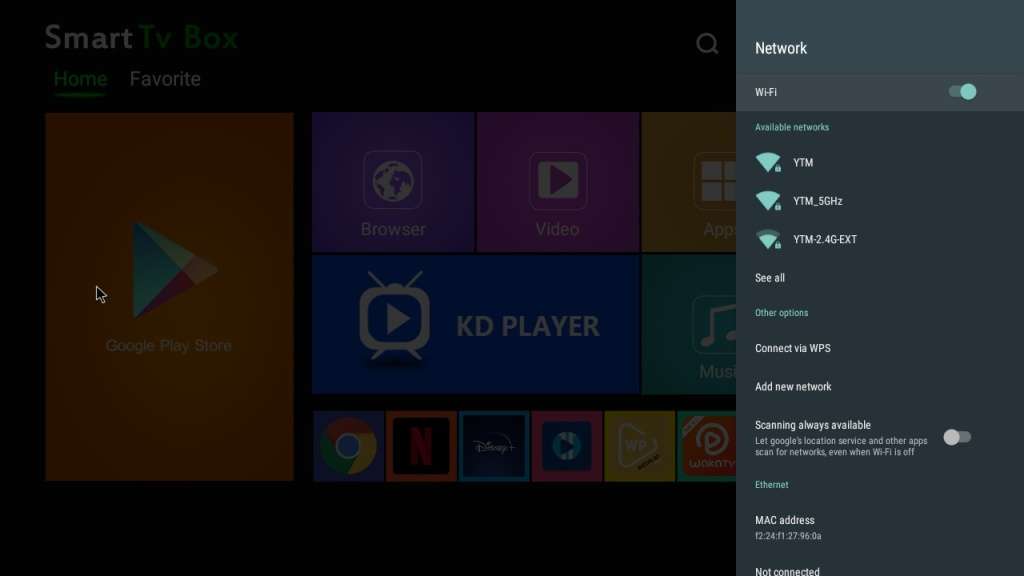Launch the Netflix app

(x=421, y=446)
